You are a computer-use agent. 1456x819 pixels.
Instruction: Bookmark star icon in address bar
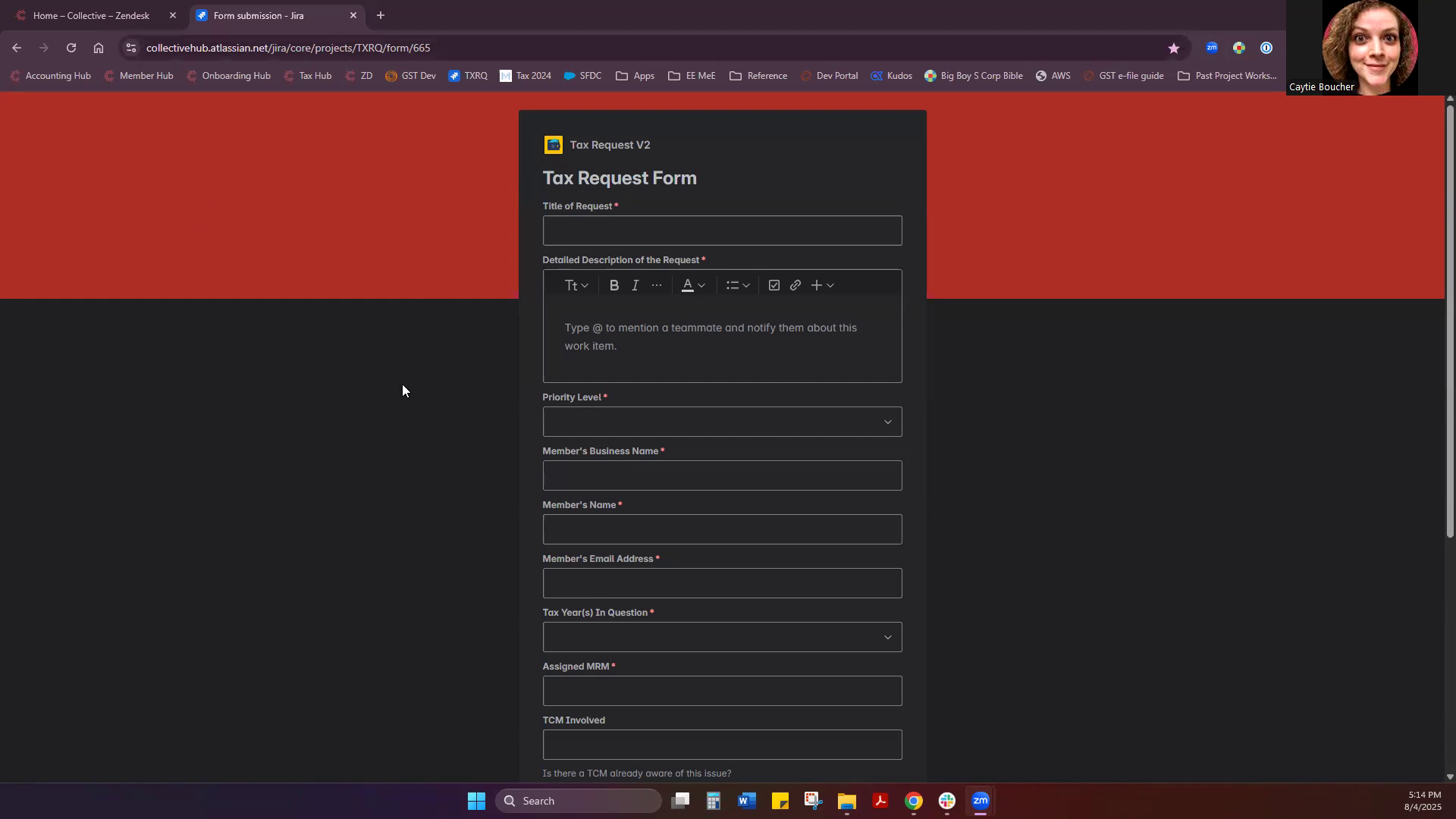coord(1173,48)
